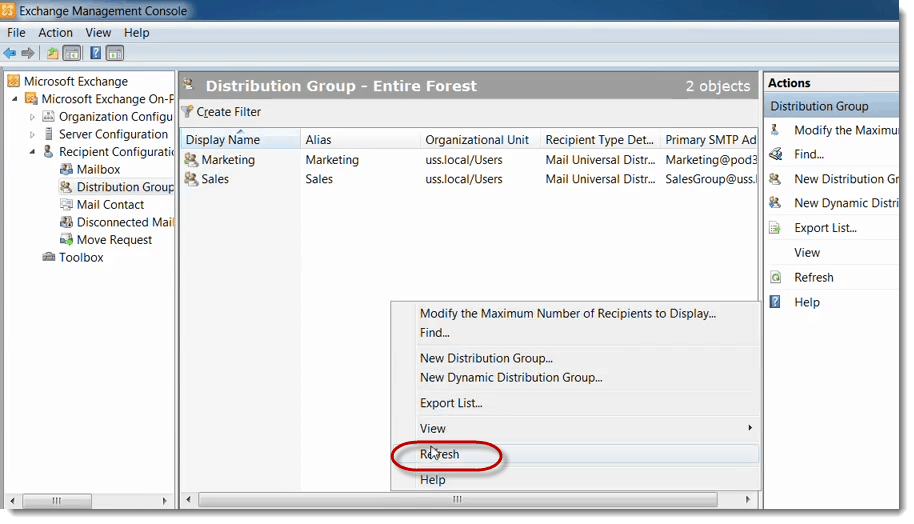
Task: Toggle the Show/Hide Action Pane toolbar icon
Action: click(x=115, y=54)
